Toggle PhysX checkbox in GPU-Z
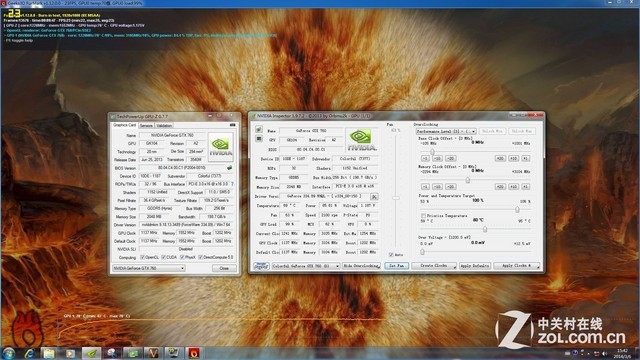The image size is (640, 360). pyautogui.click(x=182, y=258)
